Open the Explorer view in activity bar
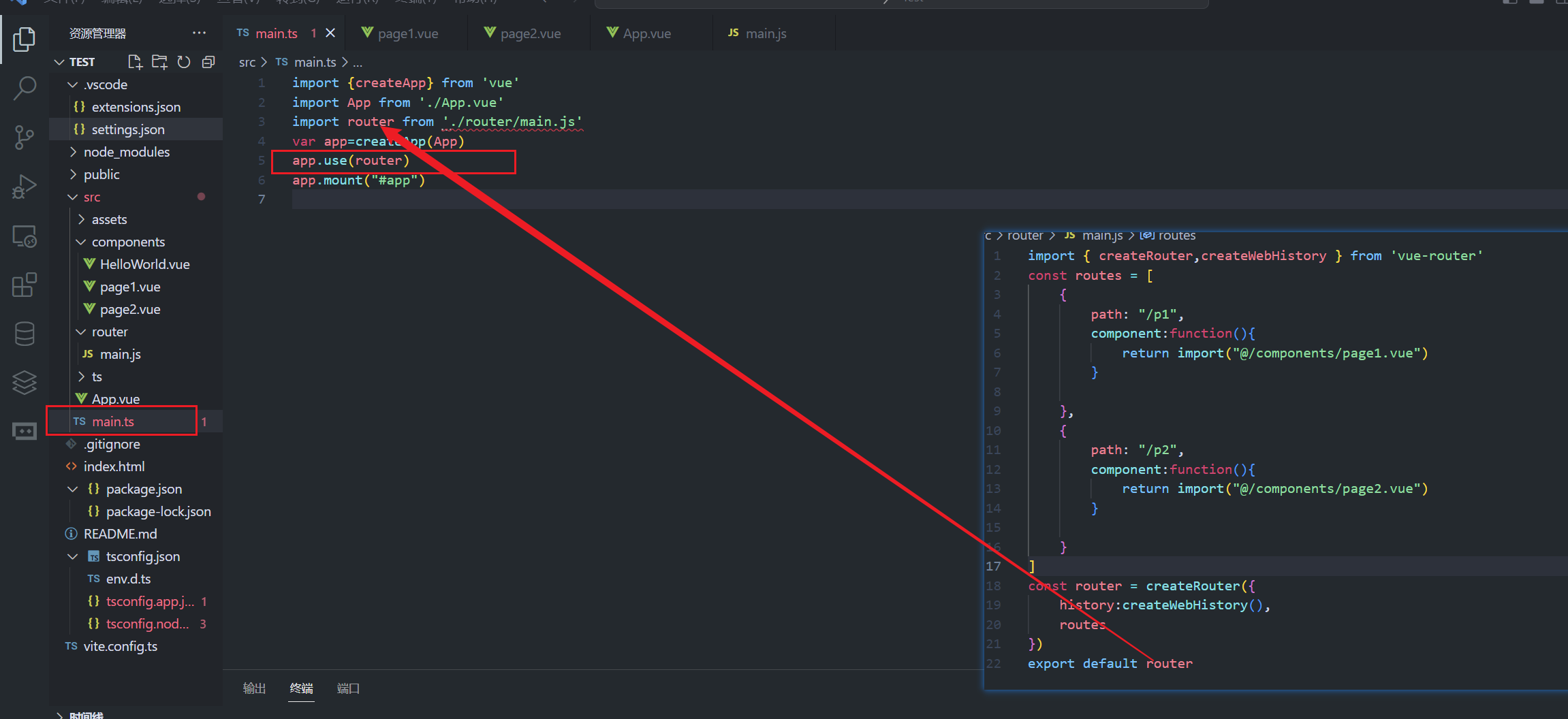The image size is (1568, 719). click(x=25, y=39)
